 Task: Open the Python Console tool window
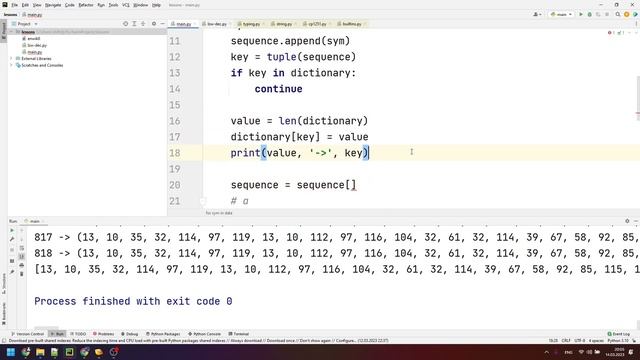(x=204, y=334)
